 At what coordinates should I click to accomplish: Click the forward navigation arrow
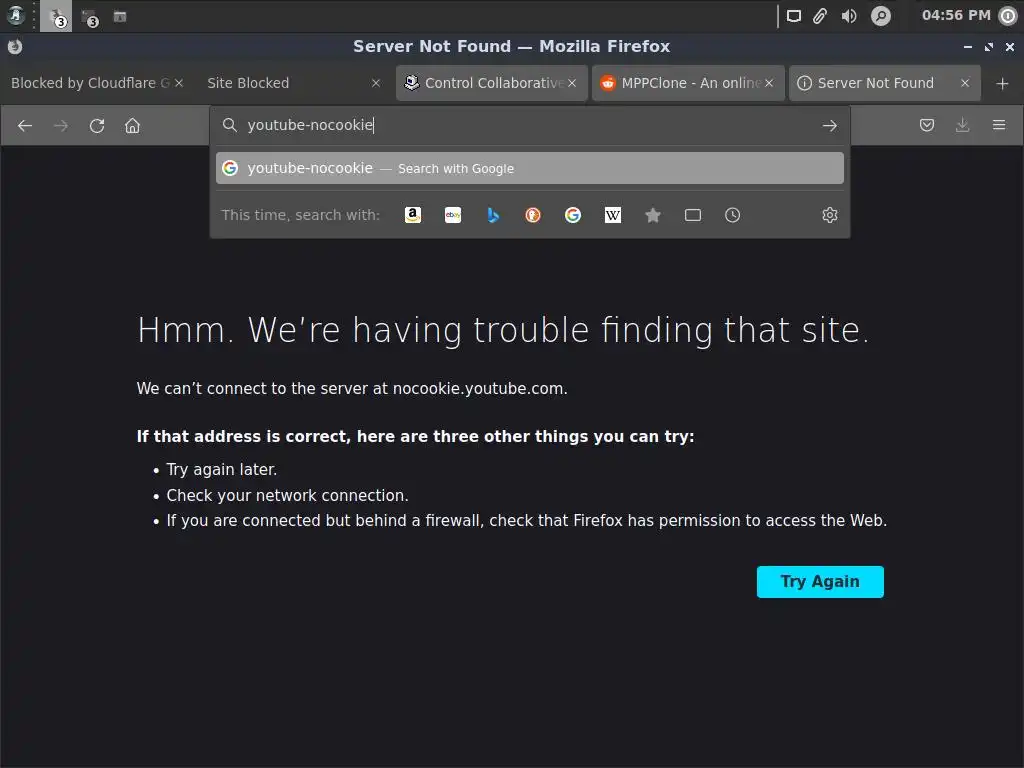pyautogui.click(x=61, y=125)
